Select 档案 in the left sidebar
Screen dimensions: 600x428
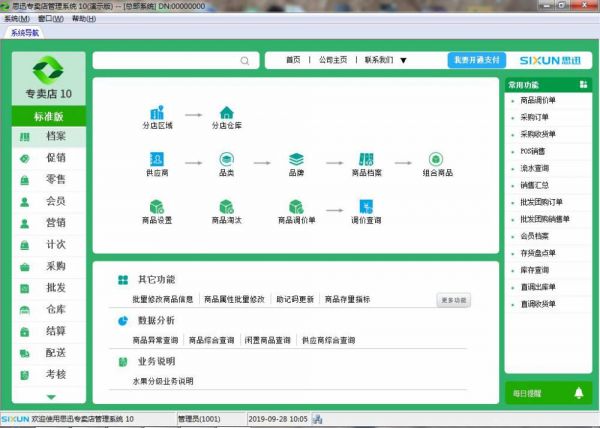click(x=49, y=136)
